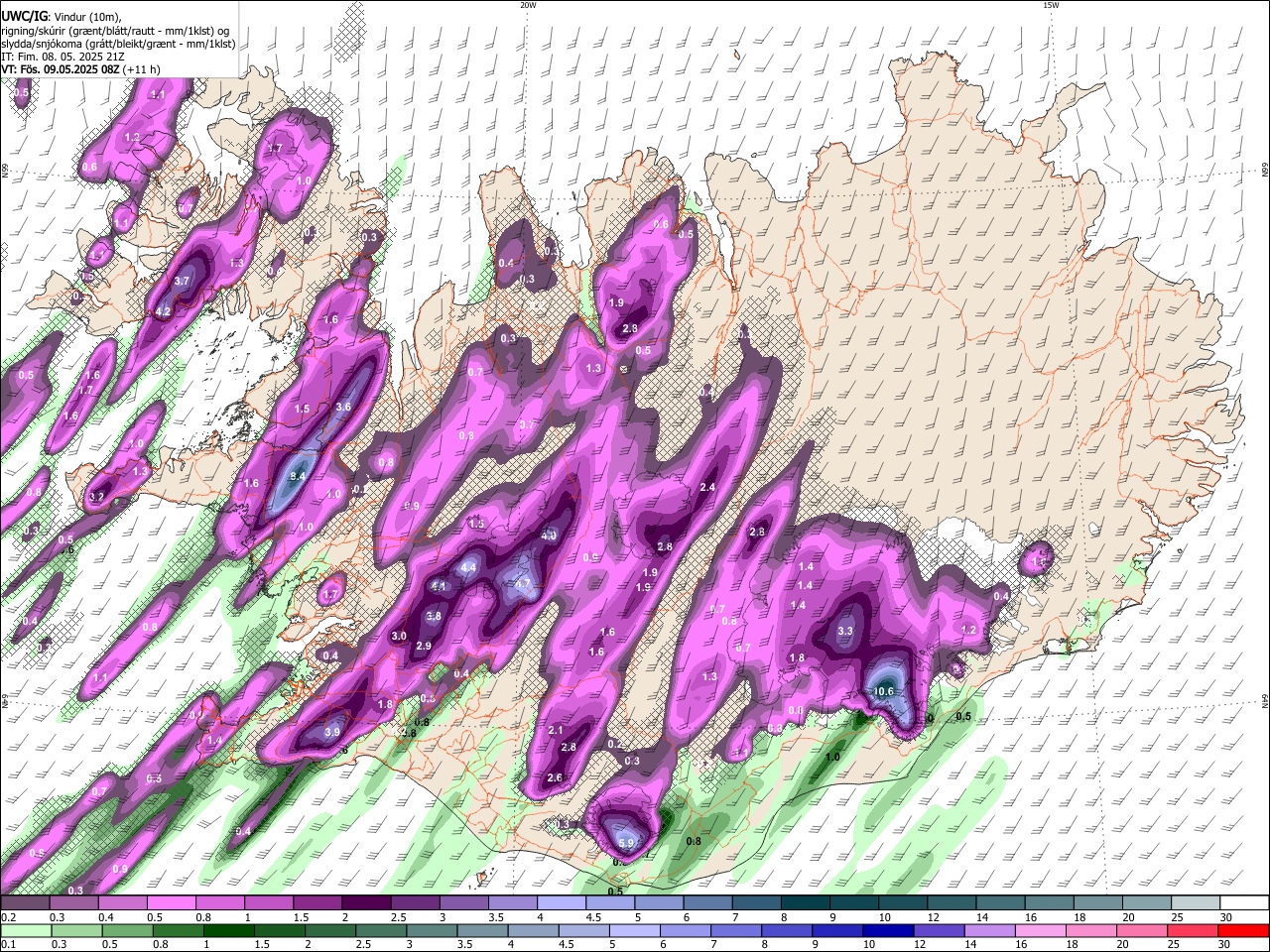Click the 3.6 value label
This screenshot has width=1270, height=952.
344,407
